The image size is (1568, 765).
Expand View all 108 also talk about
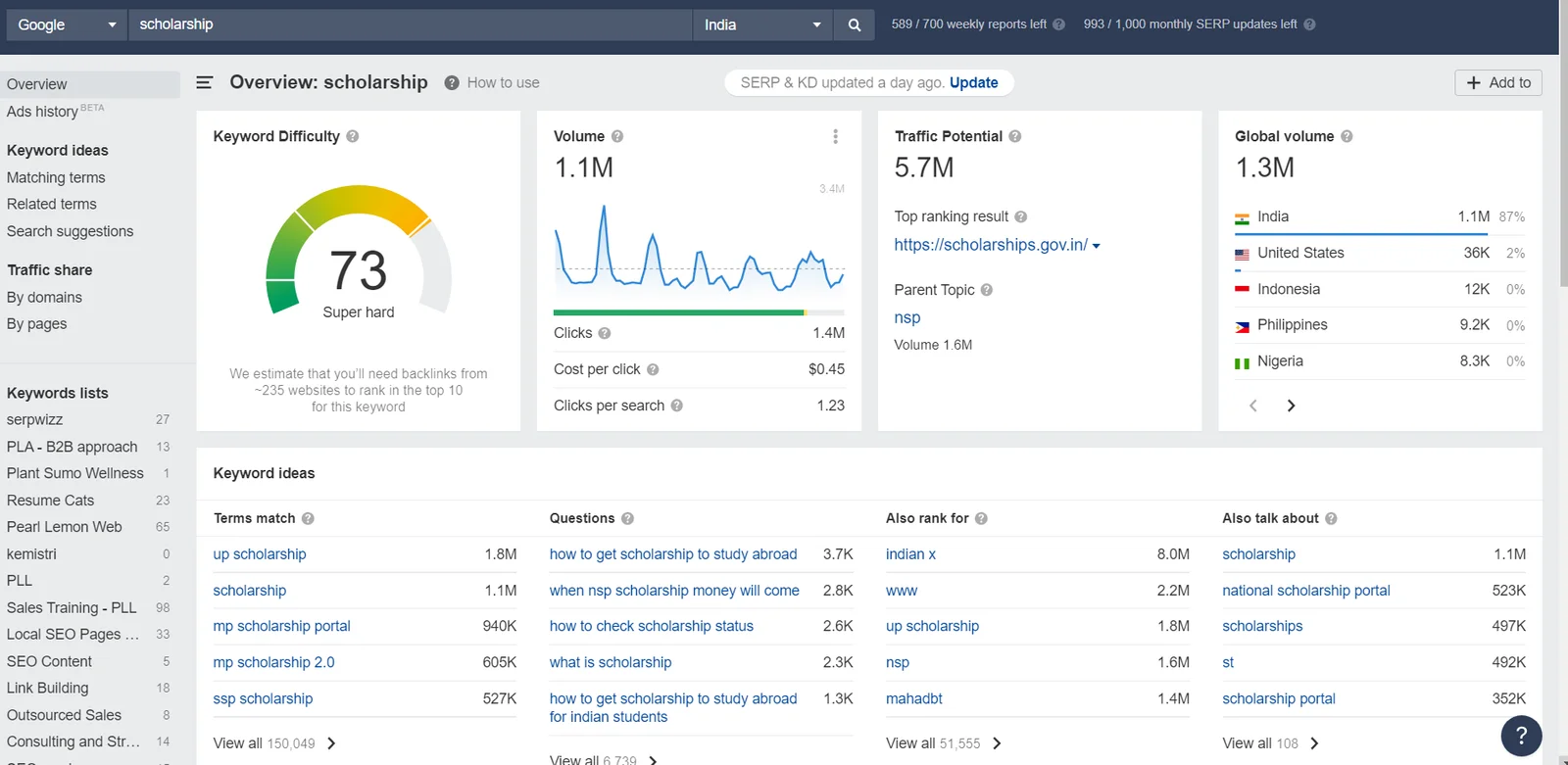click(x=1270, y=743)
